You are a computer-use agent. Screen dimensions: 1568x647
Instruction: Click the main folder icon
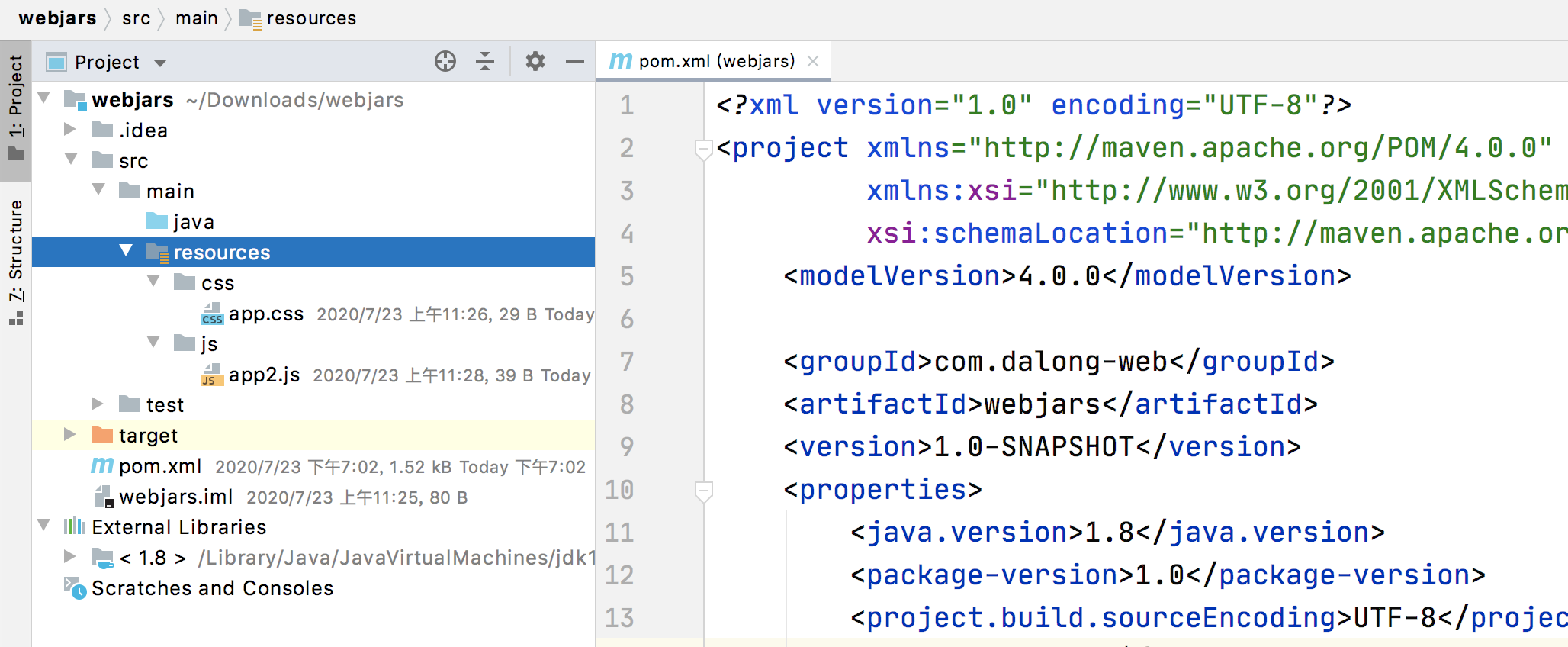[x=130, y=191]
